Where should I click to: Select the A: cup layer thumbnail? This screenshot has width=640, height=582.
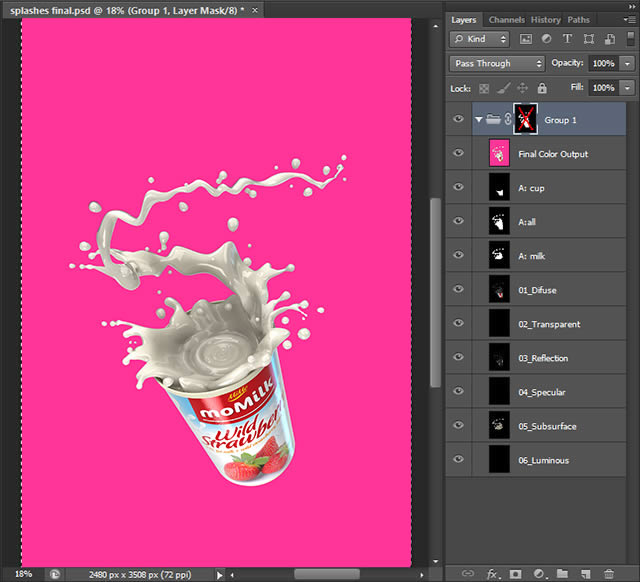coord(499,187)
